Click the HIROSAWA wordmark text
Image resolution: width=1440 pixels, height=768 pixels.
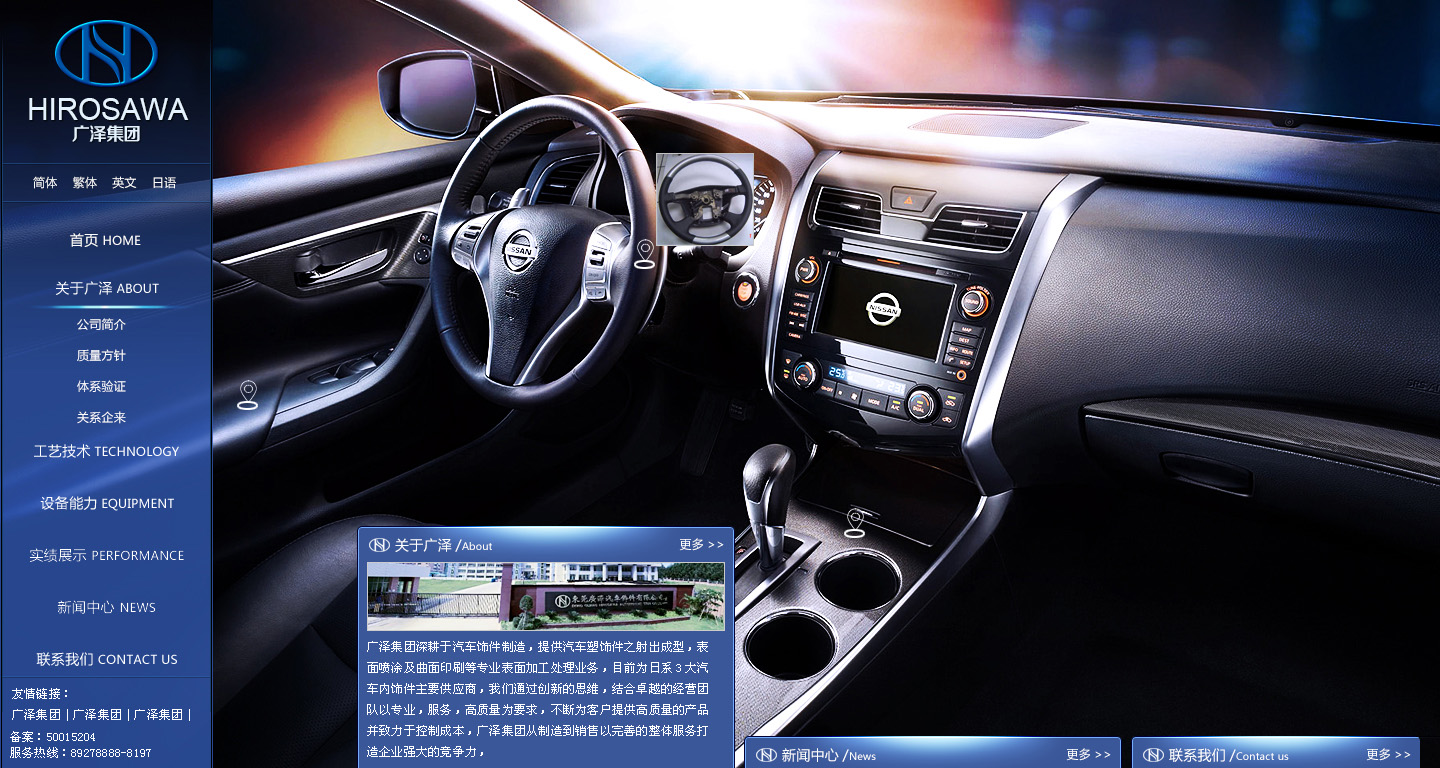108,109
